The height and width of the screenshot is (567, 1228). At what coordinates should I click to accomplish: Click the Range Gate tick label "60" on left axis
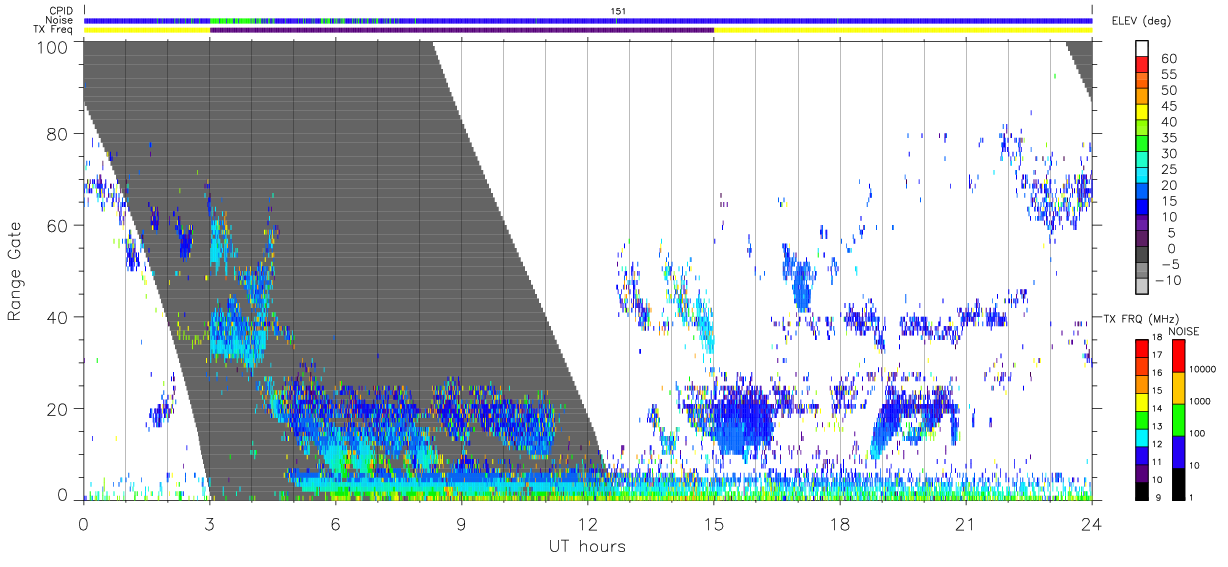[58, 226]
